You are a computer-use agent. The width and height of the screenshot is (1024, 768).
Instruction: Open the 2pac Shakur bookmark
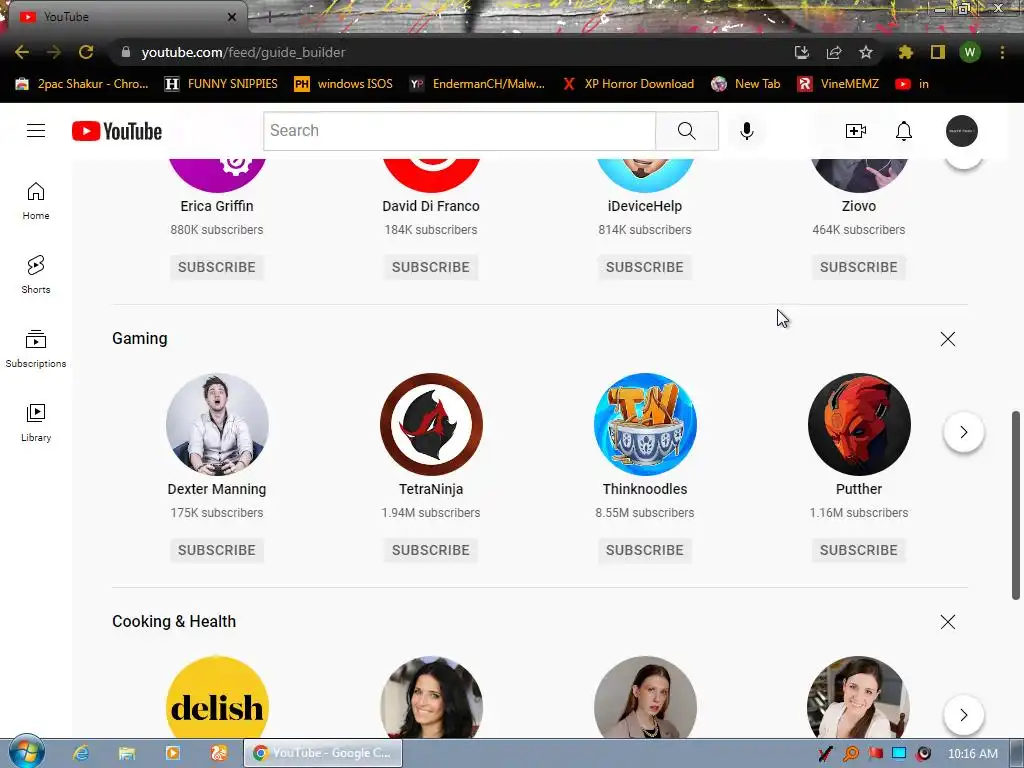tap(82, 84)
